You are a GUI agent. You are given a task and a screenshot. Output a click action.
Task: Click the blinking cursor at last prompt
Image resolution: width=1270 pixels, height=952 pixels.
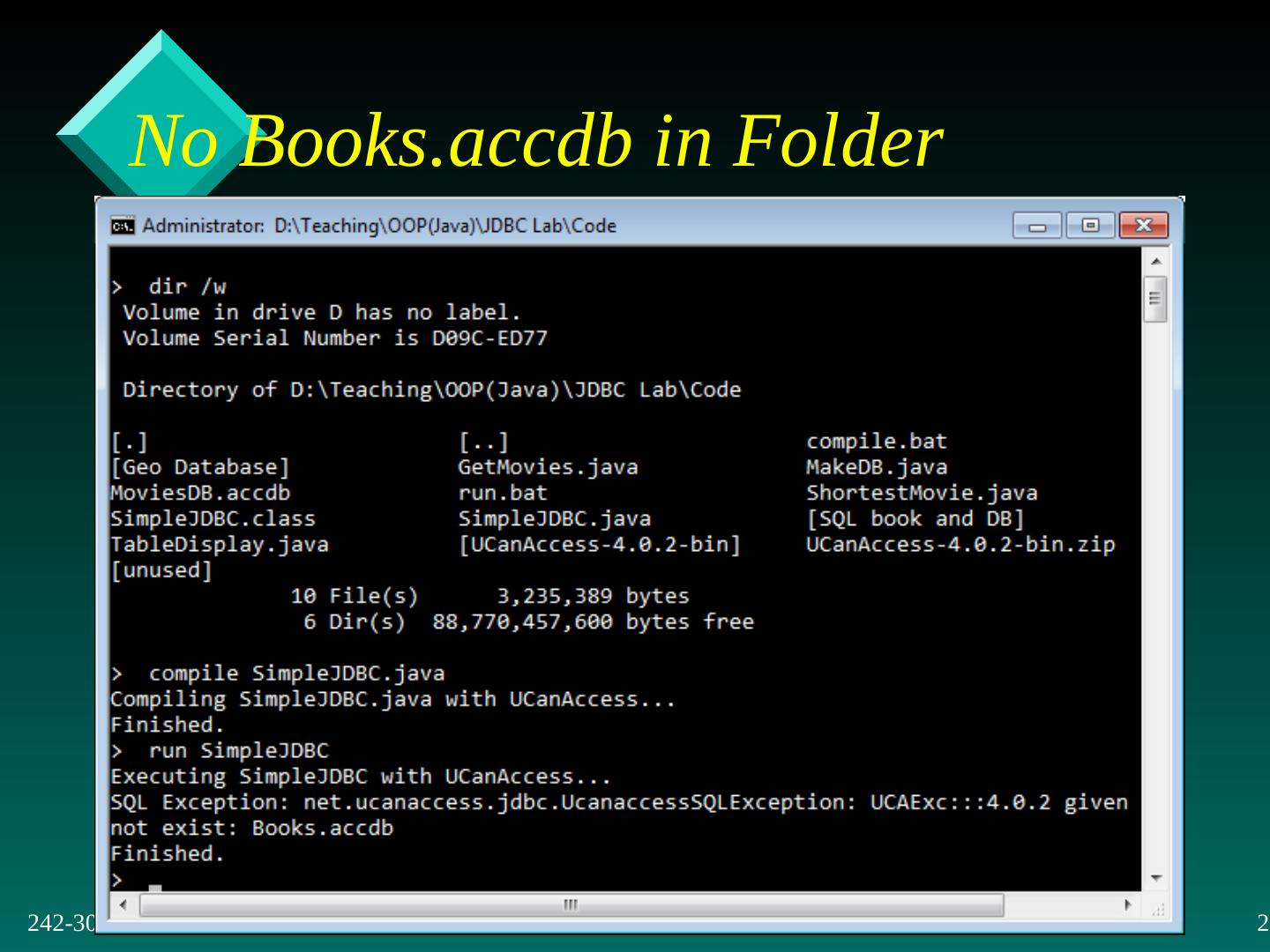click(x=155, y=886)
